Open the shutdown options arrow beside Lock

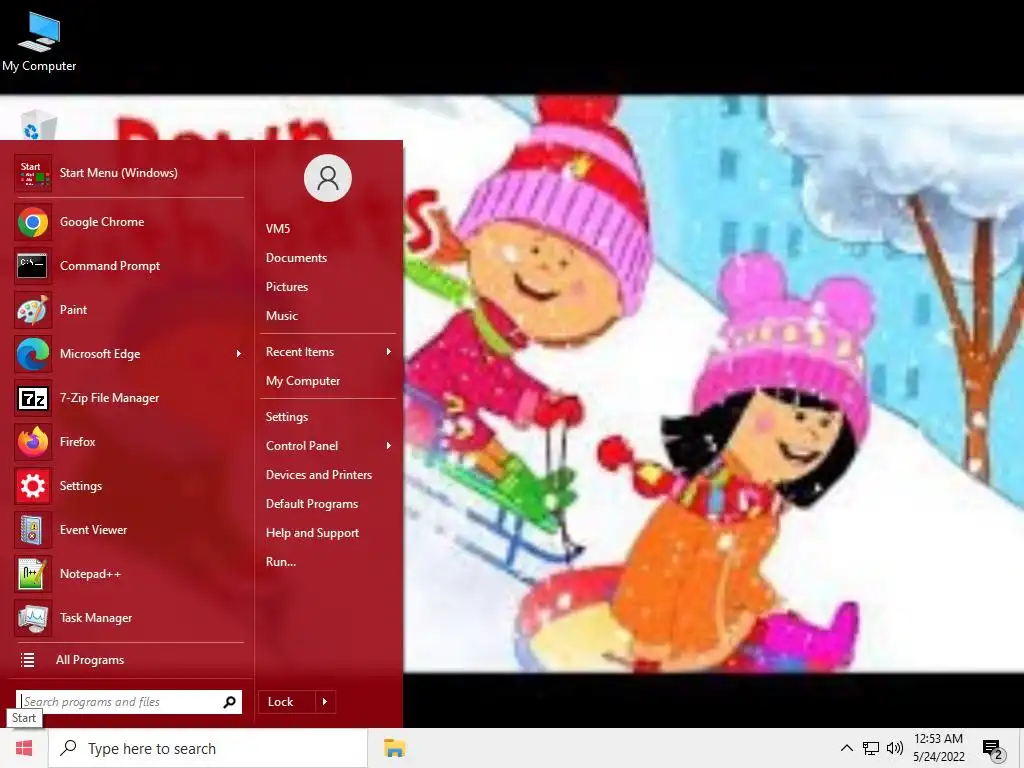tap(325, 702)
